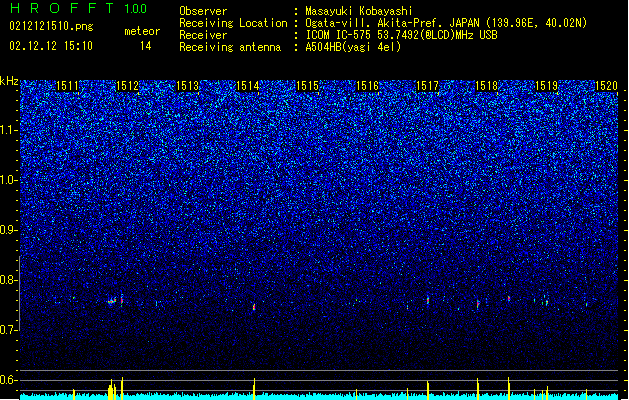629x400 pixels.
Task: Select the observer name Masayuki Kobayashi
Action: 359,11
